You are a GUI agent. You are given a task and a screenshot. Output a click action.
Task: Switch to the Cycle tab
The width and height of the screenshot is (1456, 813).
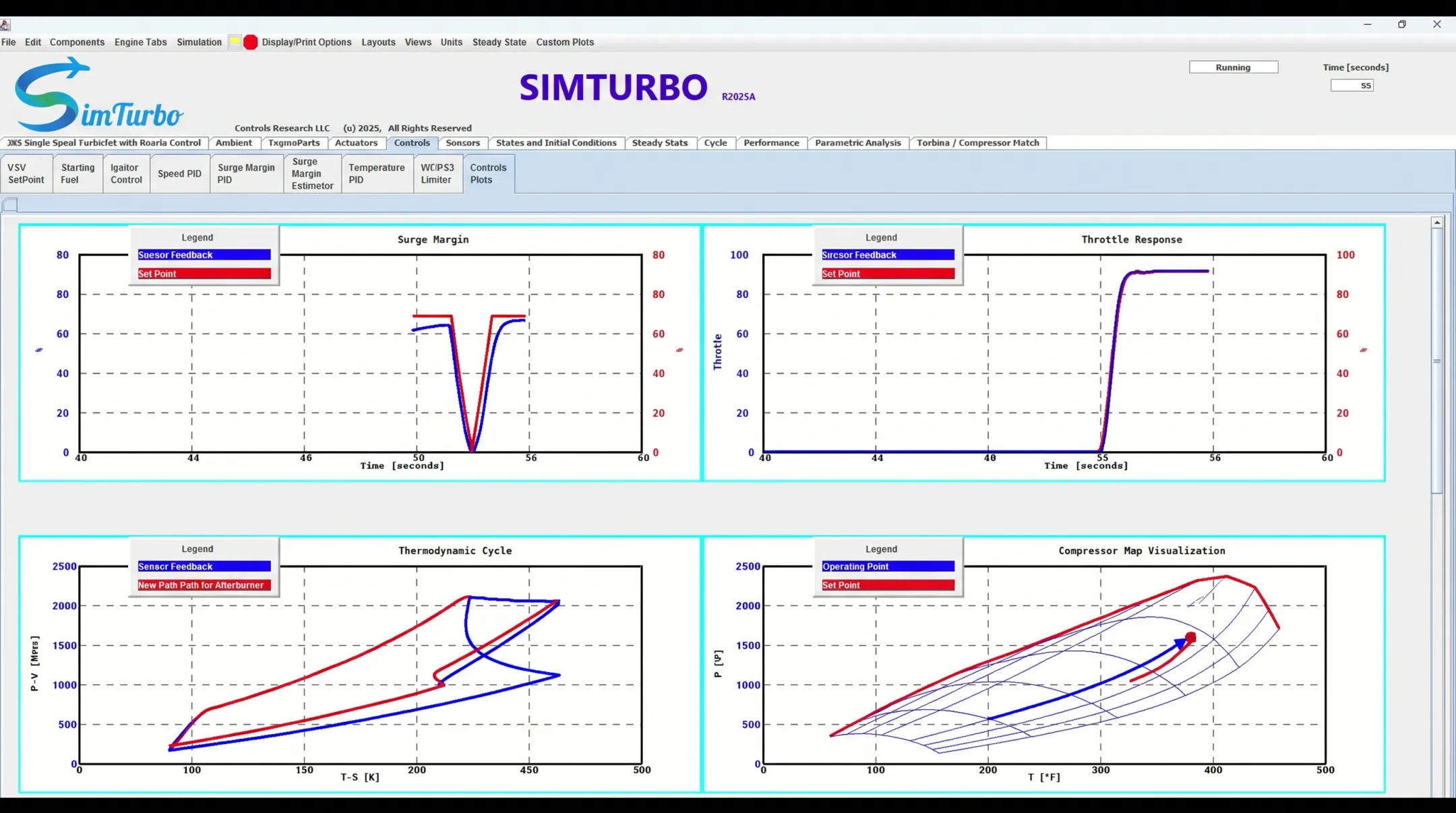[716, 143]
